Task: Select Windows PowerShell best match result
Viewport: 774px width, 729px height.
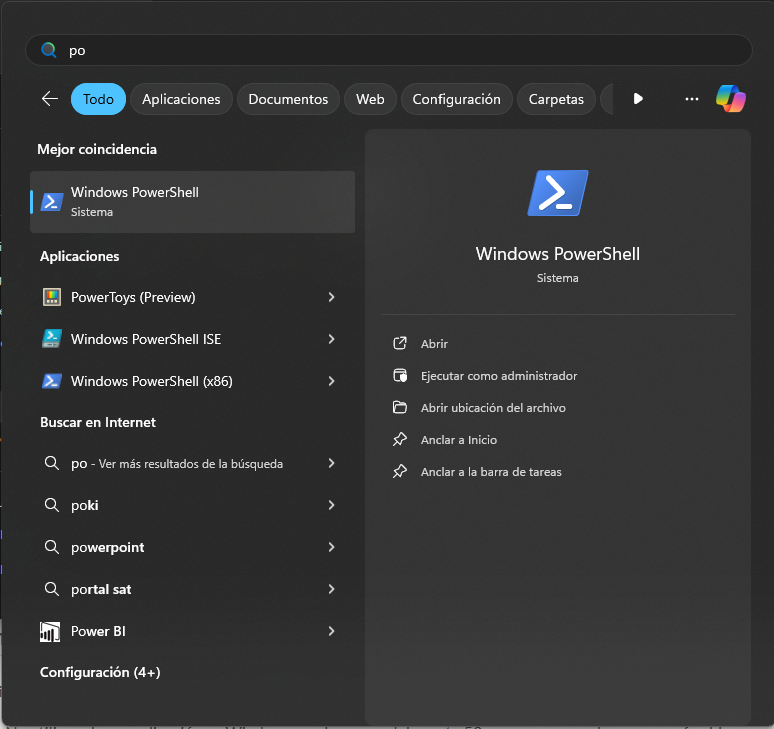Action: tap(193, 202)
